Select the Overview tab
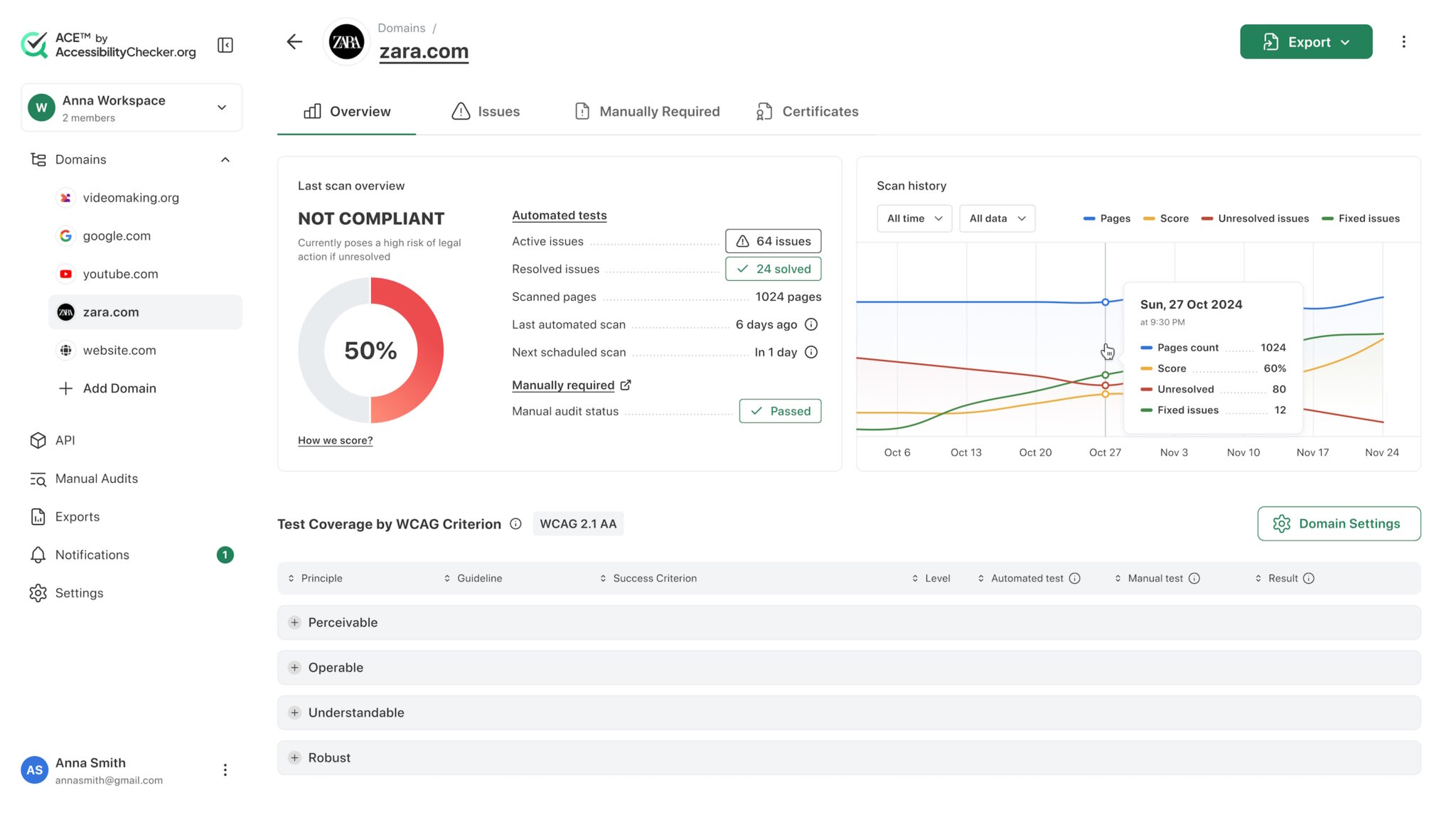 click(x=347, y=112)
